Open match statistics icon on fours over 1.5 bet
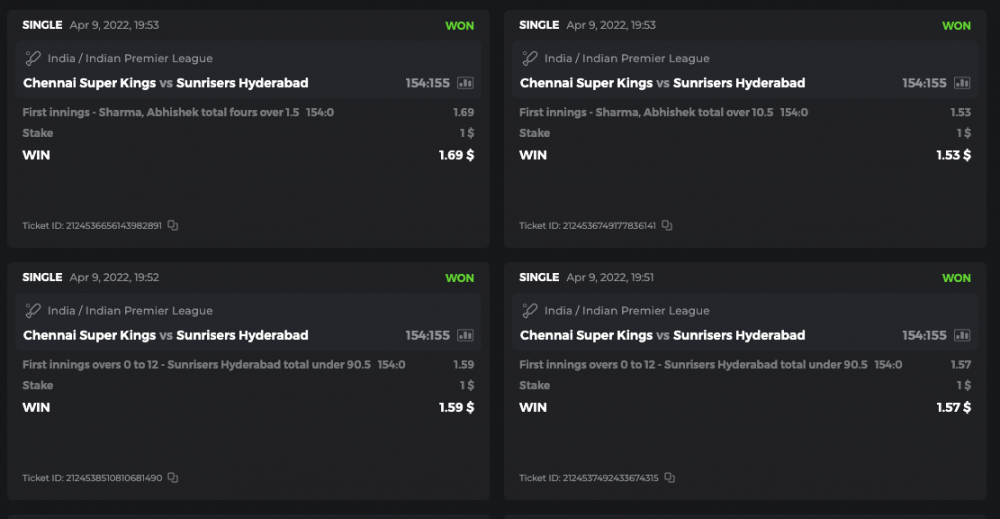Image resolution: width=1000 pixels, height=519 pixels. point(466,83)
